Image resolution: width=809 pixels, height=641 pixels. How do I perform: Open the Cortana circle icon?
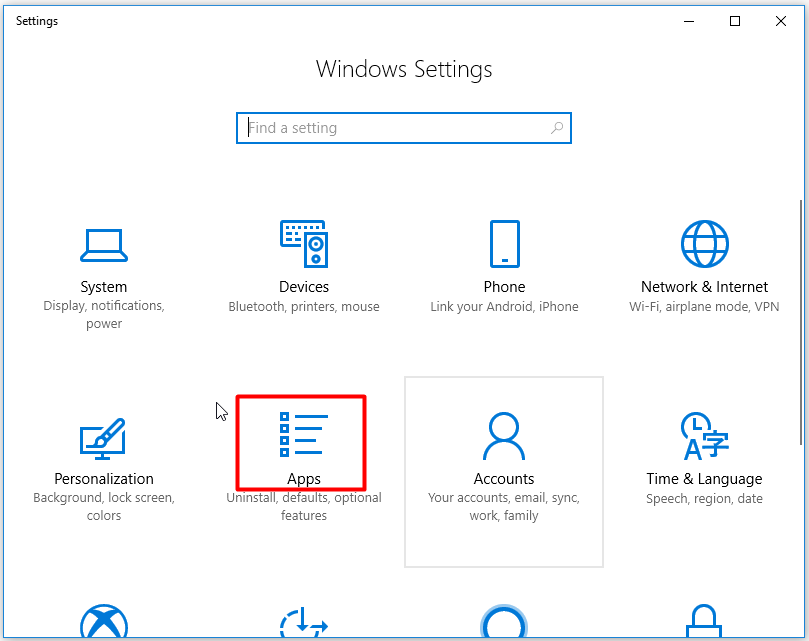click(504, 621)
